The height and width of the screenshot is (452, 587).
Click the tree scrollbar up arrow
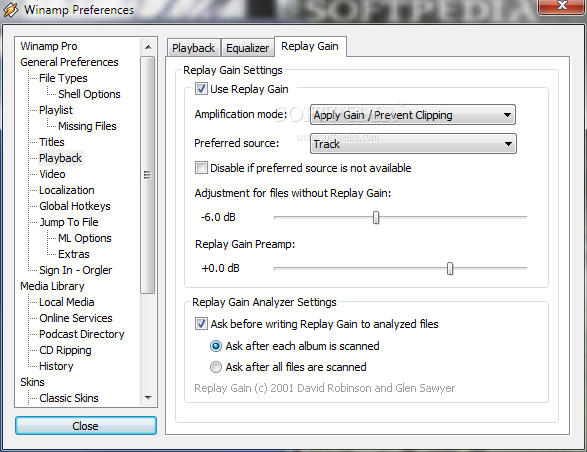148,47
